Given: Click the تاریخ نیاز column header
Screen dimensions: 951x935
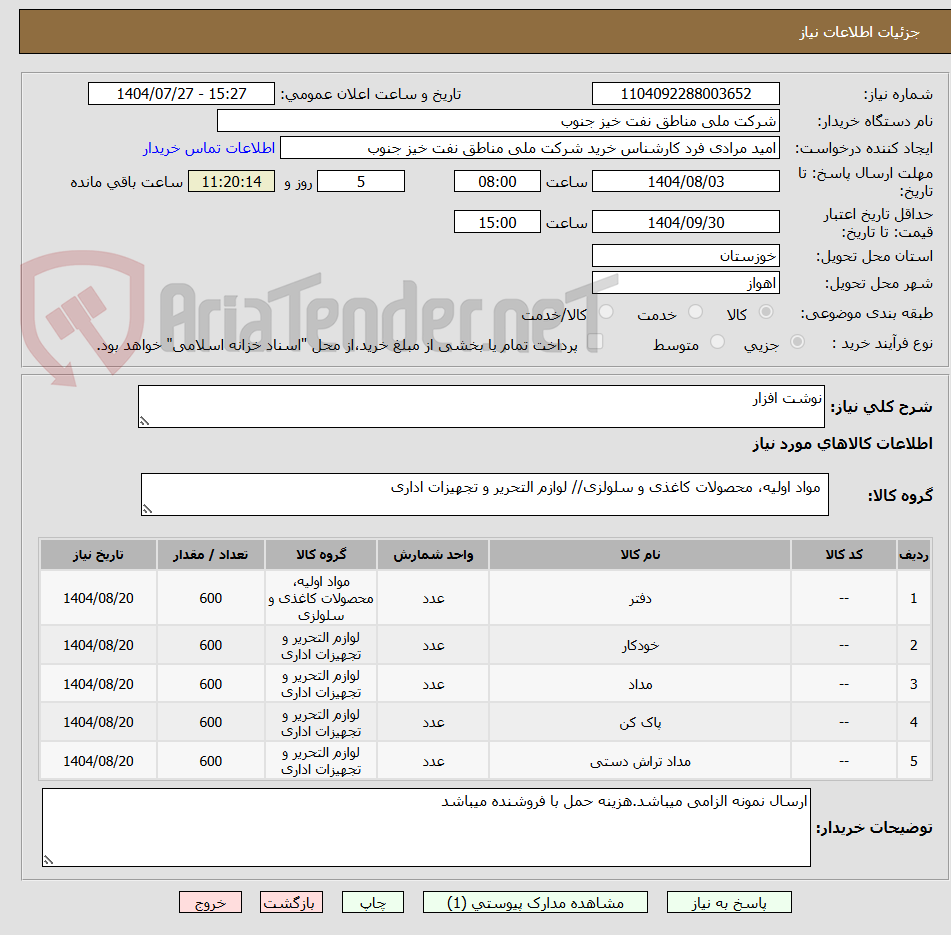Looking at the screenshot, I should (98, 554).
